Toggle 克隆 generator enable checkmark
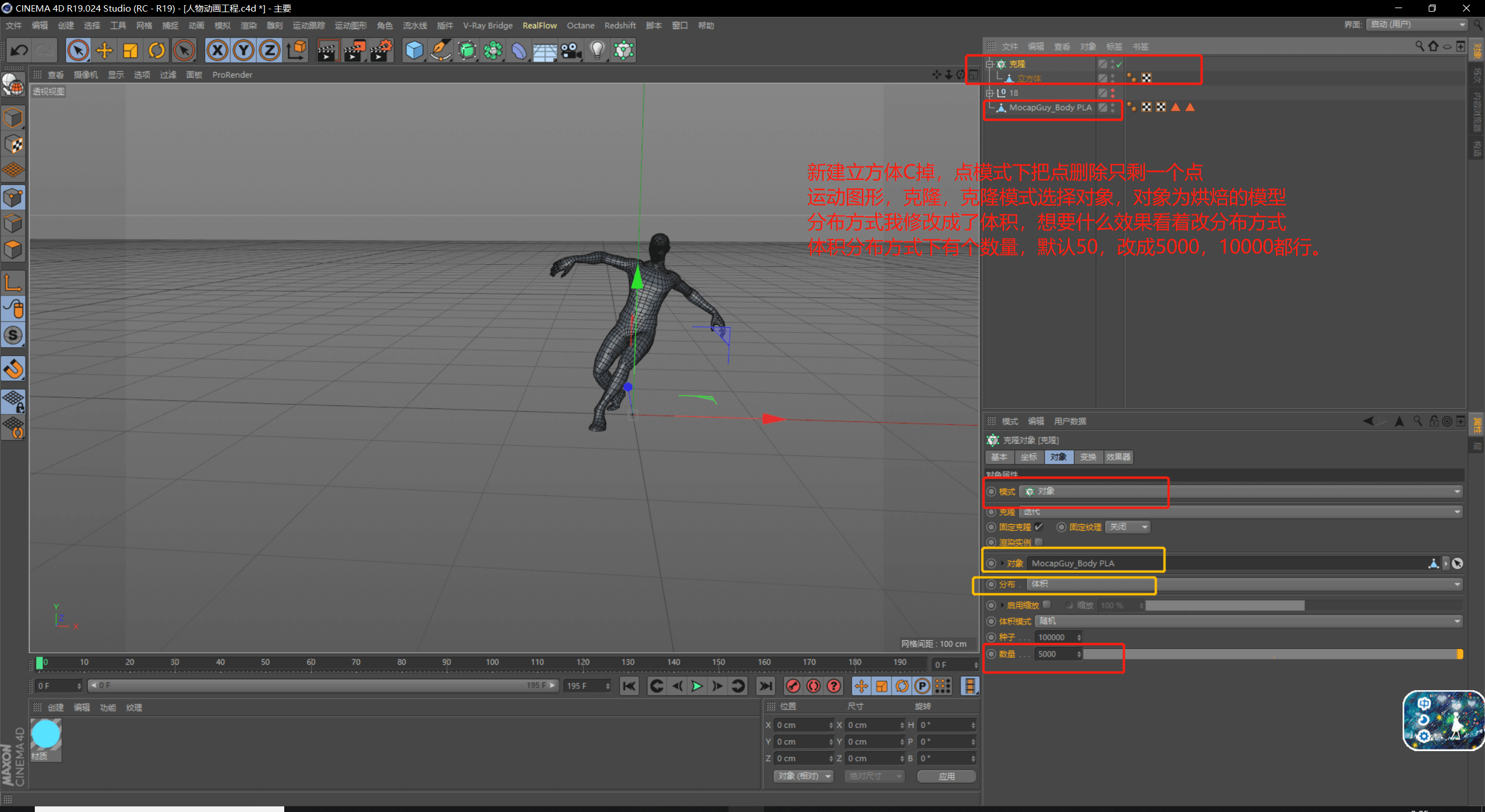1485x812 pixels. click(x=1120, y=64)
